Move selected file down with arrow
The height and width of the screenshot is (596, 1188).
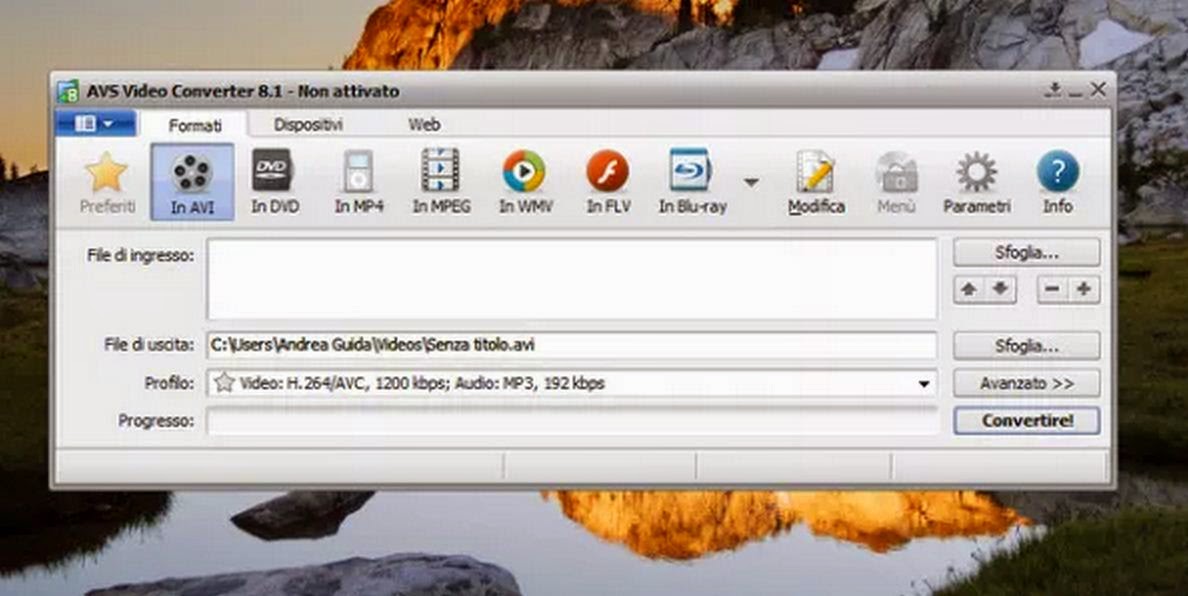coord(1001,289)
